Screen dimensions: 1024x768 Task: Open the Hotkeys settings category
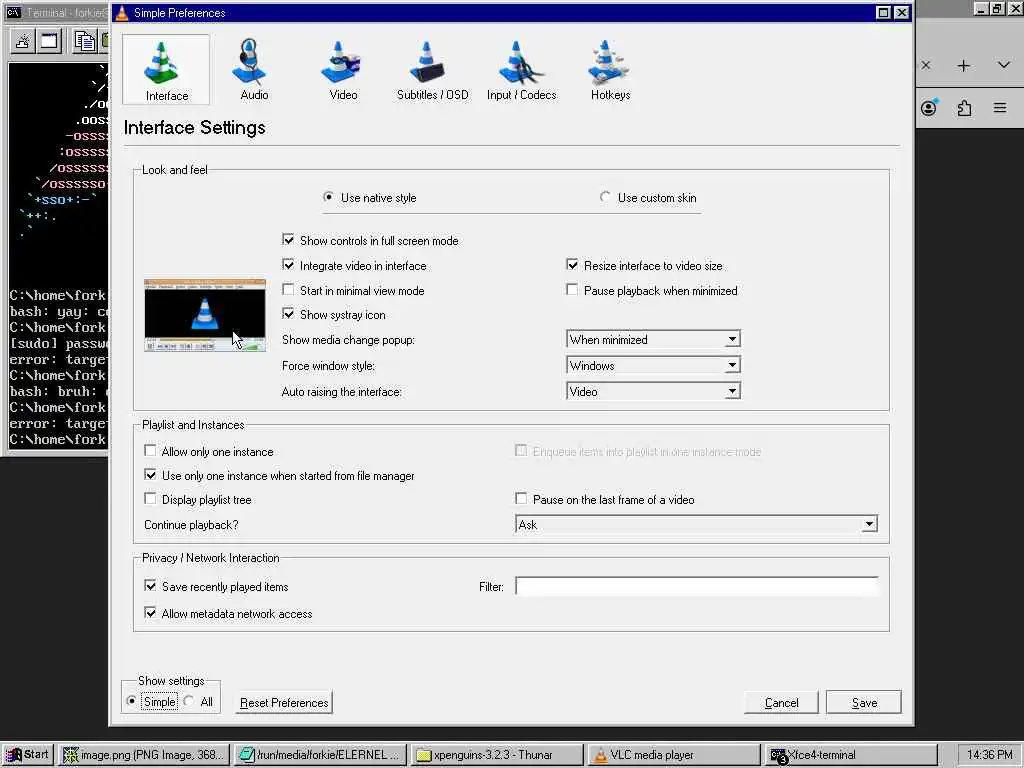point(610,70)
